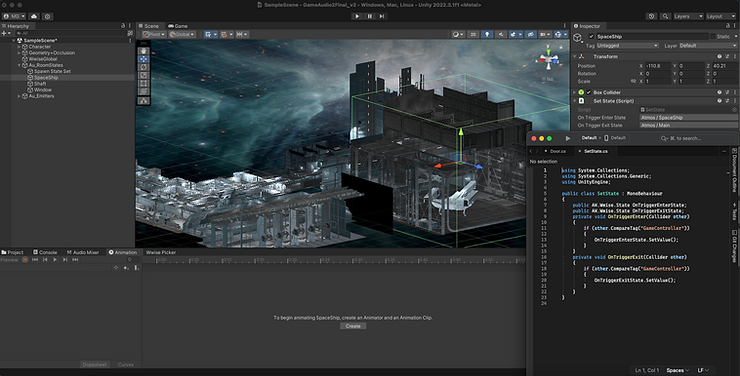Viewport: 740px width, 376px height.
Task: Click the object picker next to SetState script
Action: tap(734, 109)
